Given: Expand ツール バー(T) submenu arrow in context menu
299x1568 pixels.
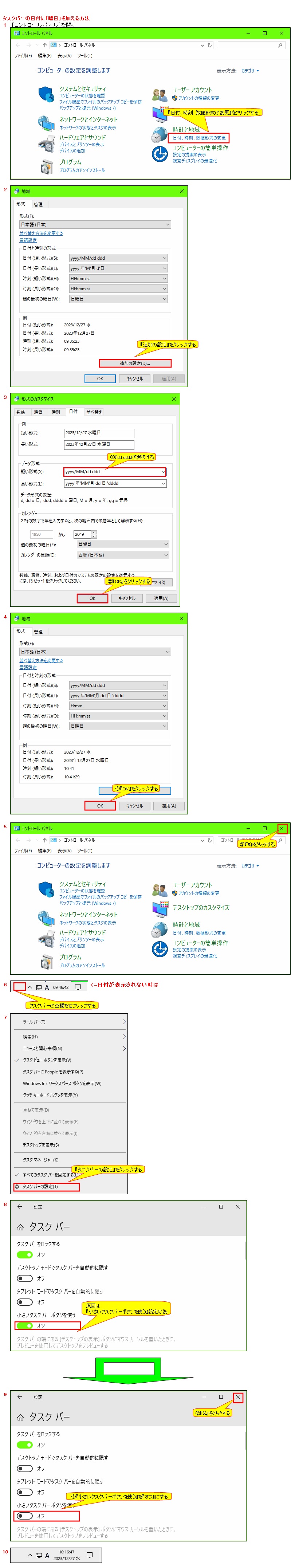Looking at the screenshot, I should [x=124, y=1022].
